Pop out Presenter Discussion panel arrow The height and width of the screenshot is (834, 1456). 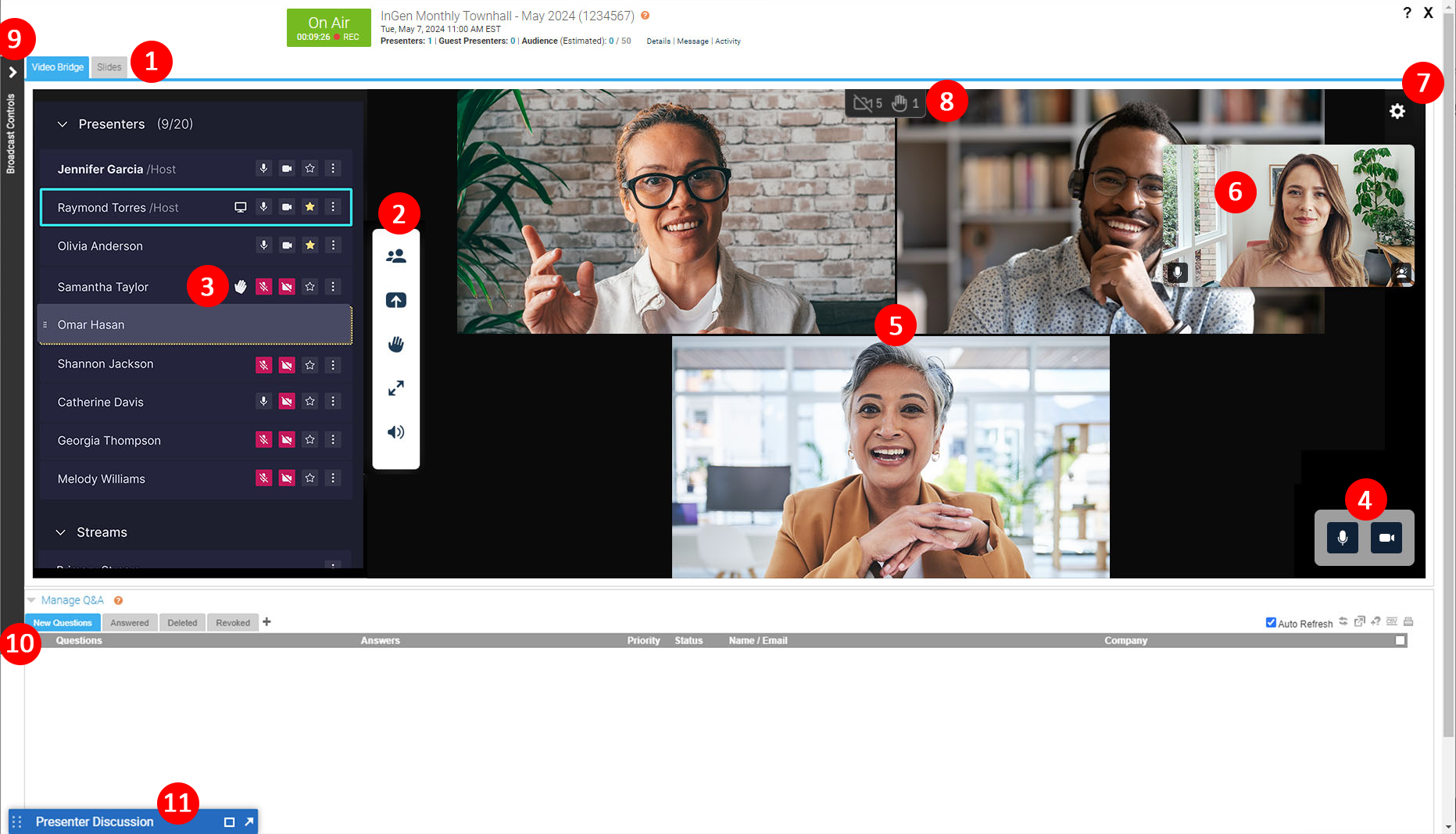pyautogui.click(x=249, y=821)
